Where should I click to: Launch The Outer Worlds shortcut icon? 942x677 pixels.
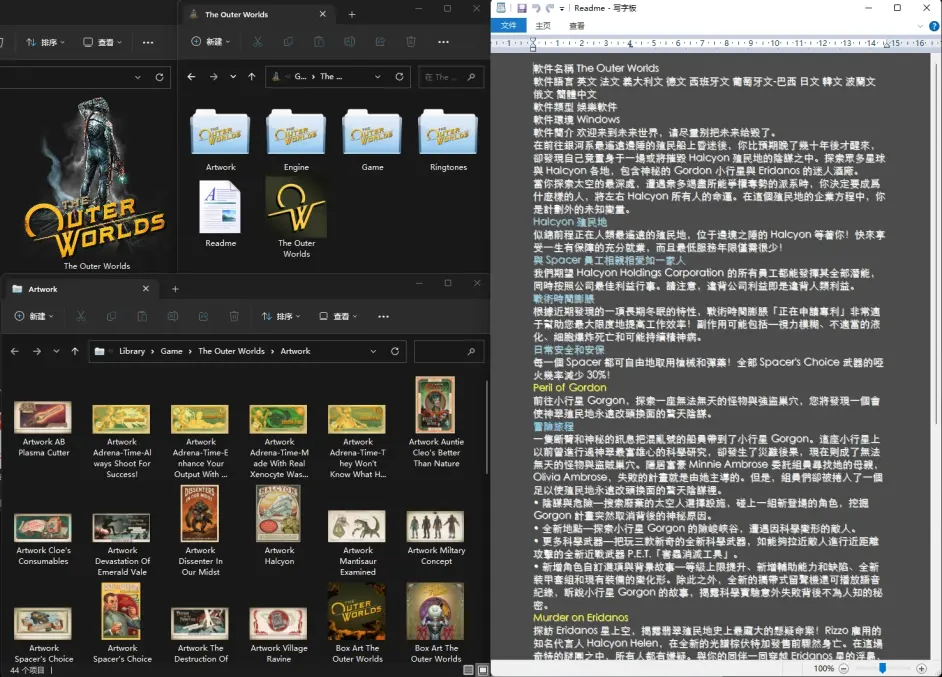click(296, 207)
